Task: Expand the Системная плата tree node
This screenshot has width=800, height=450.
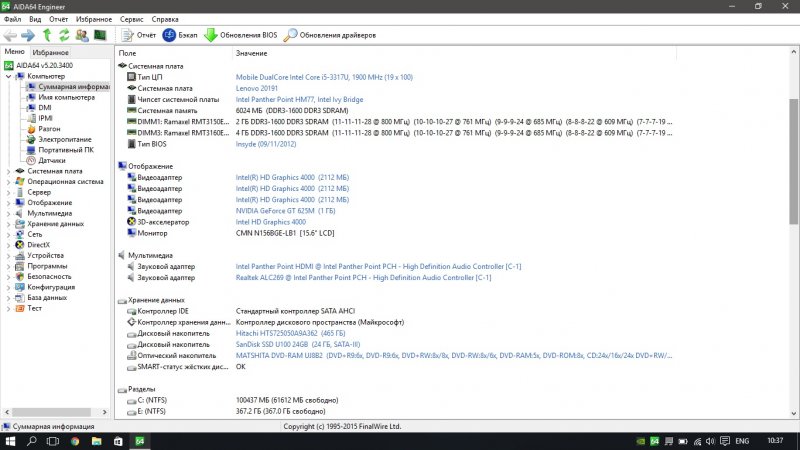Action: 8,171
